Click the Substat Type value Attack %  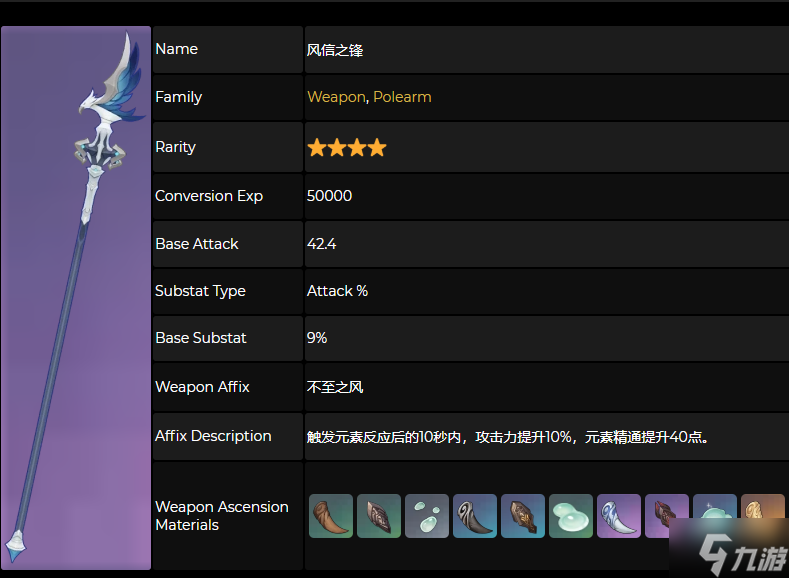coord(337,291)
